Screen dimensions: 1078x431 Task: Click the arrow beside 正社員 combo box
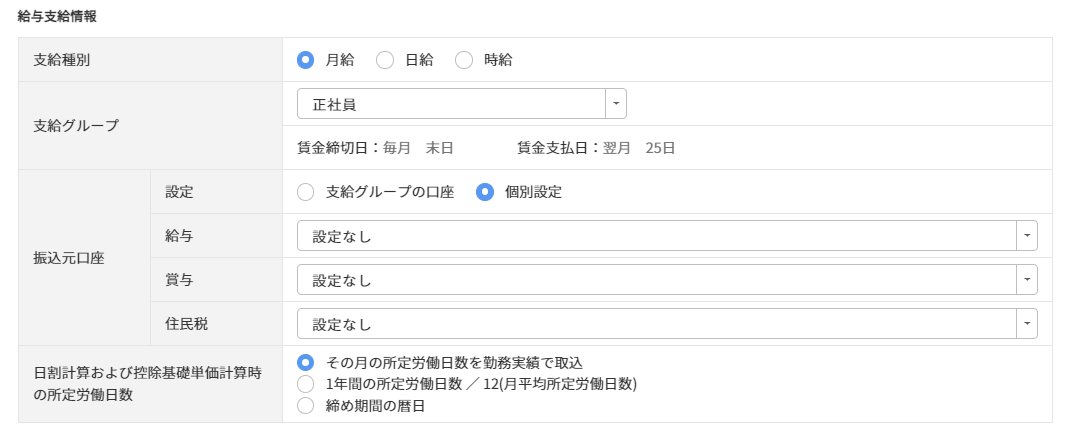[x=616, y=104]
